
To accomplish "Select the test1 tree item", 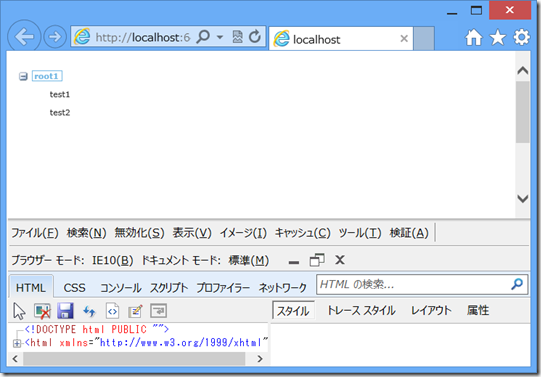I will pos(60,94).
